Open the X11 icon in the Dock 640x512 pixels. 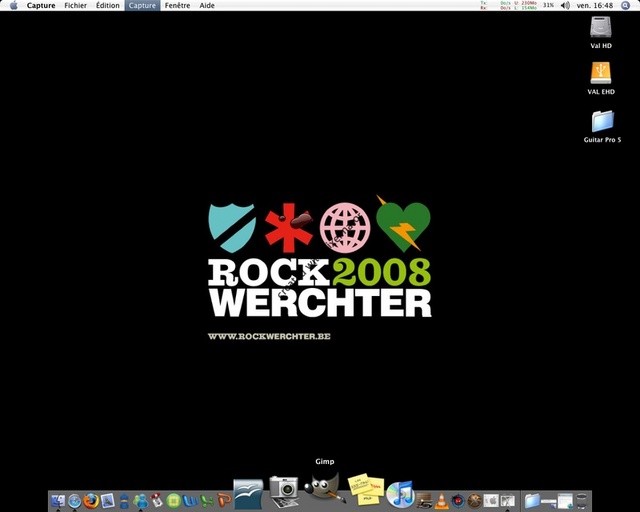(x=508, y=501)
